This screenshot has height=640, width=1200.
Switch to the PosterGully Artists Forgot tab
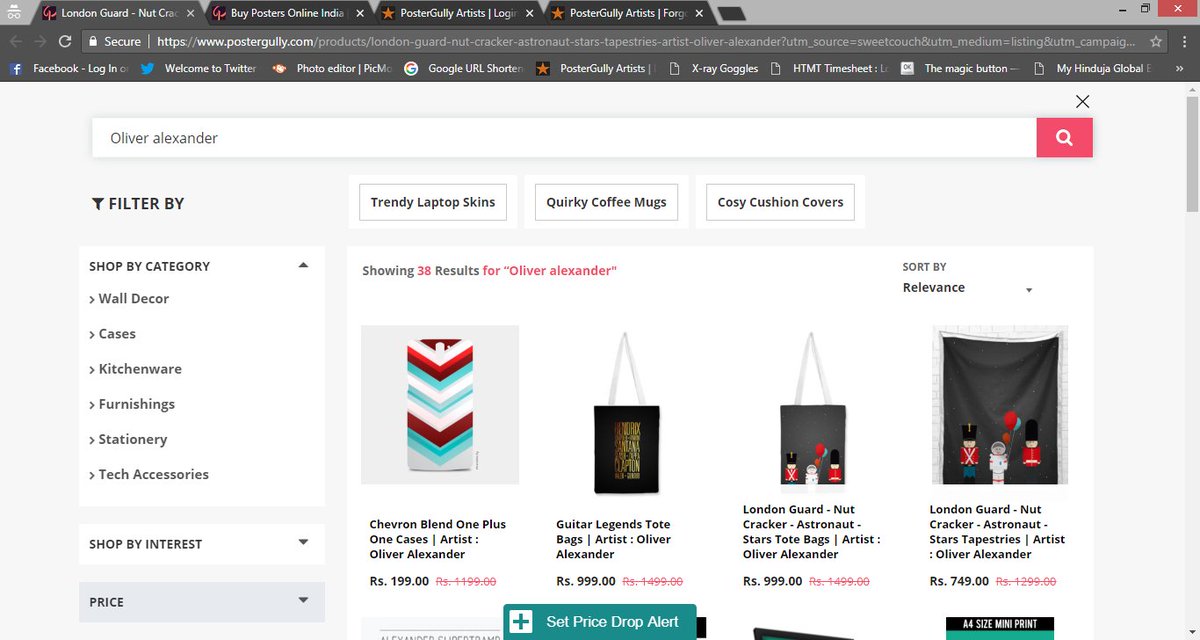click(627, 14)
